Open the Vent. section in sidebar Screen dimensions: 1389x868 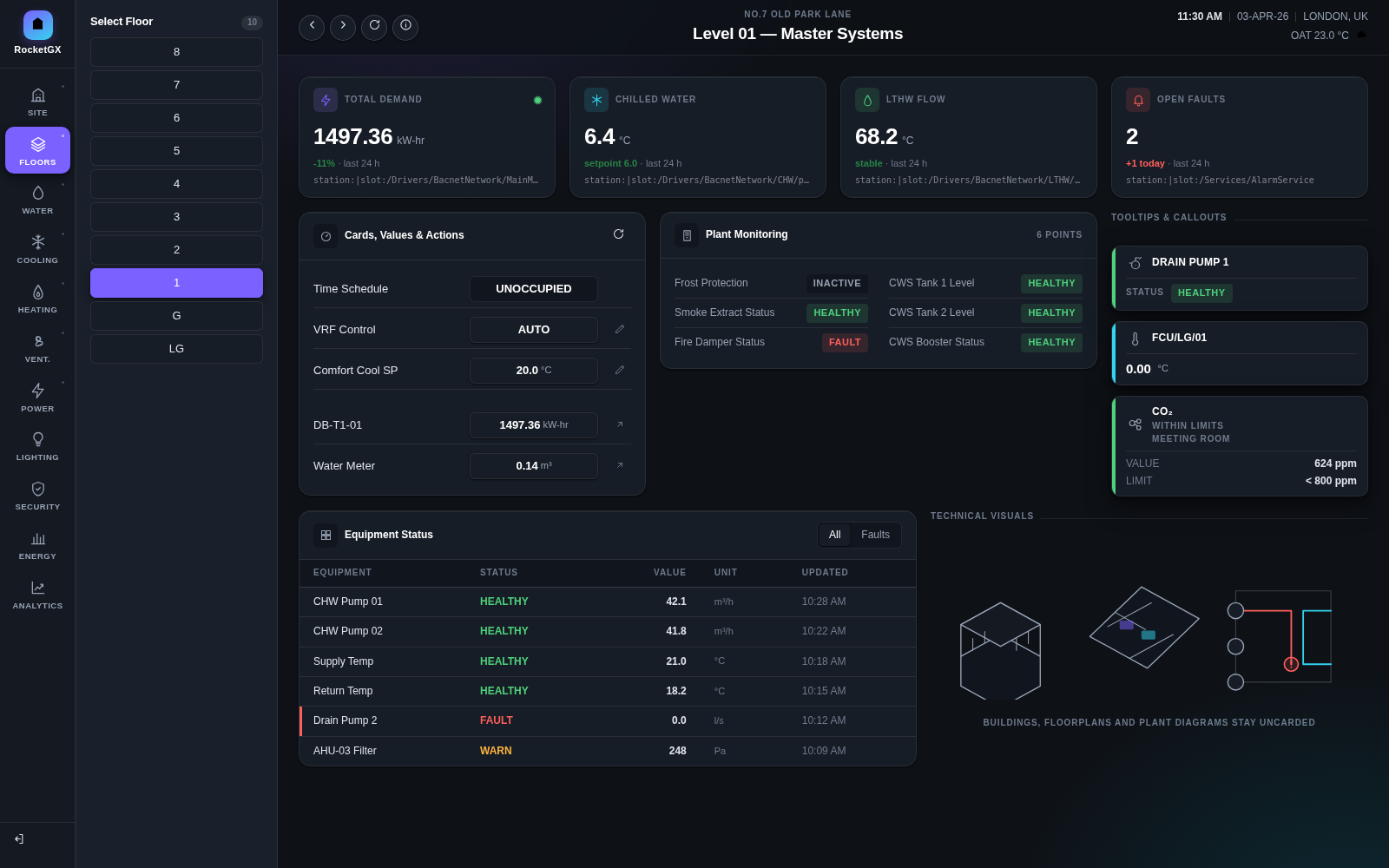tap(37, 348)
